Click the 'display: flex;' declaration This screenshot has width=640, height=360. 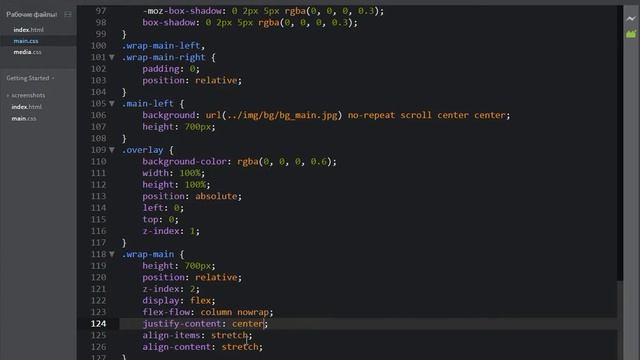point(179,301)
